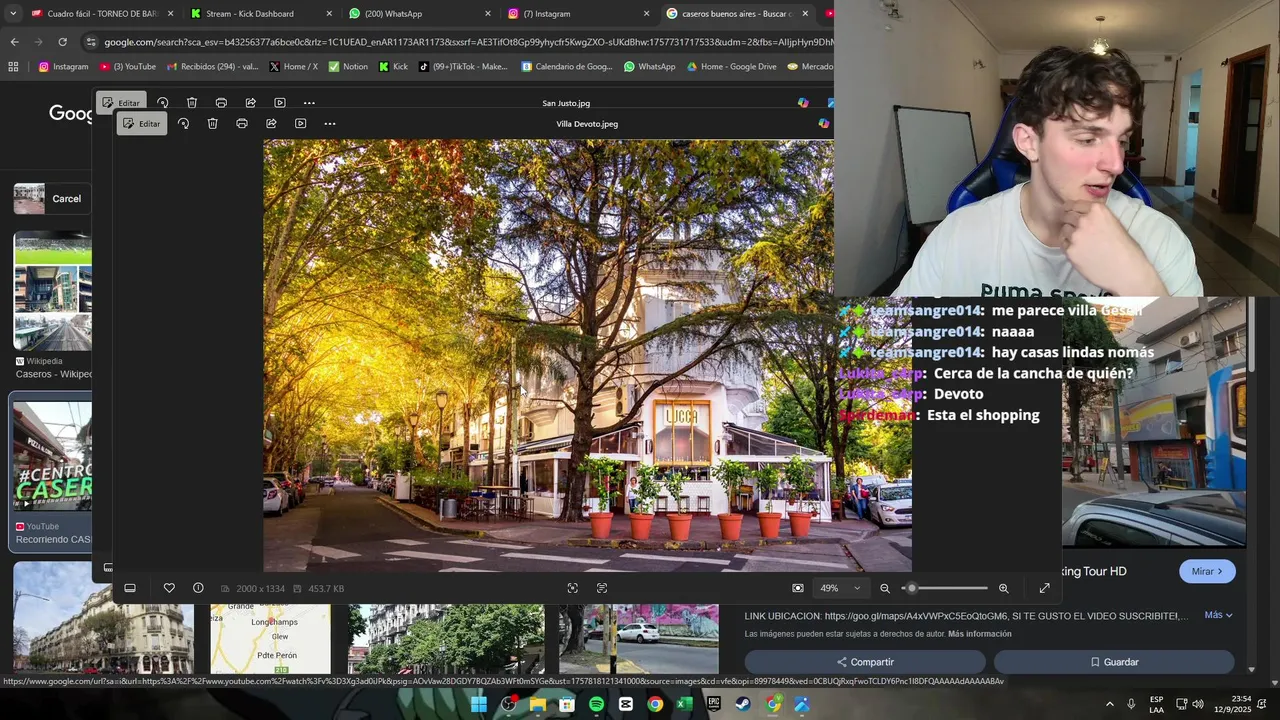Open the Longchamps map thumbnail
1280x720 pixels.
pyautogui.click(x=270, y=639)
